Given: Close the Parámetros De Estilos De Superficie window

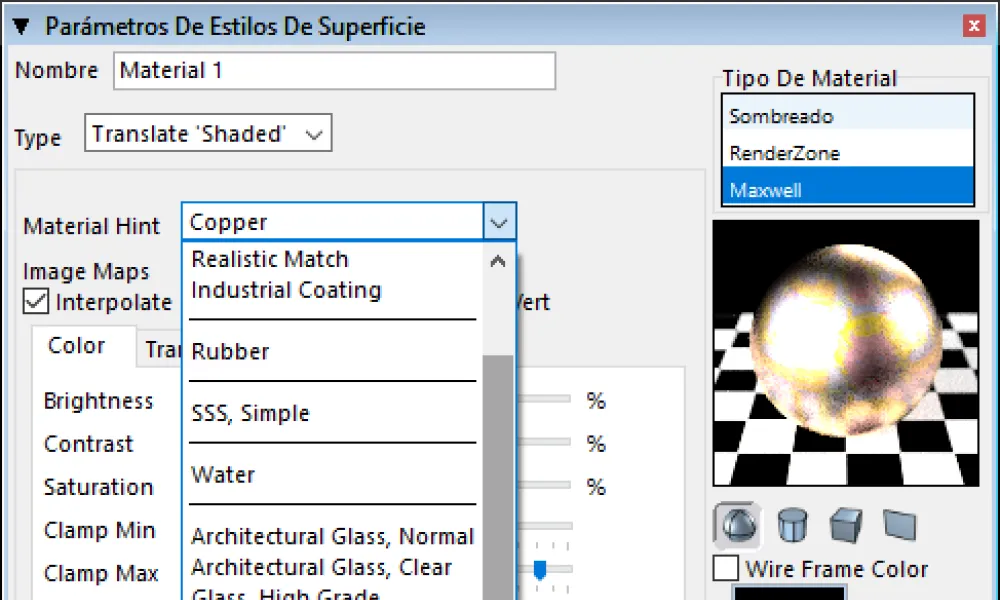Looking at the screenshot, I should [x=971, y=27].
